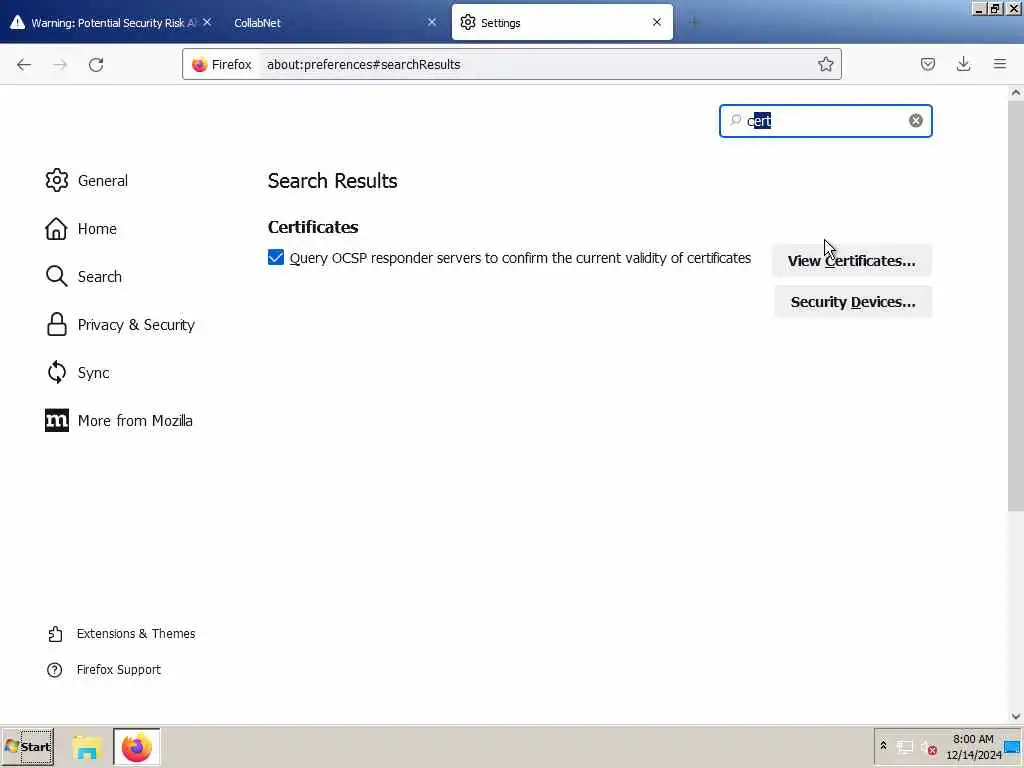Select the Settings tab

point(562,22)
